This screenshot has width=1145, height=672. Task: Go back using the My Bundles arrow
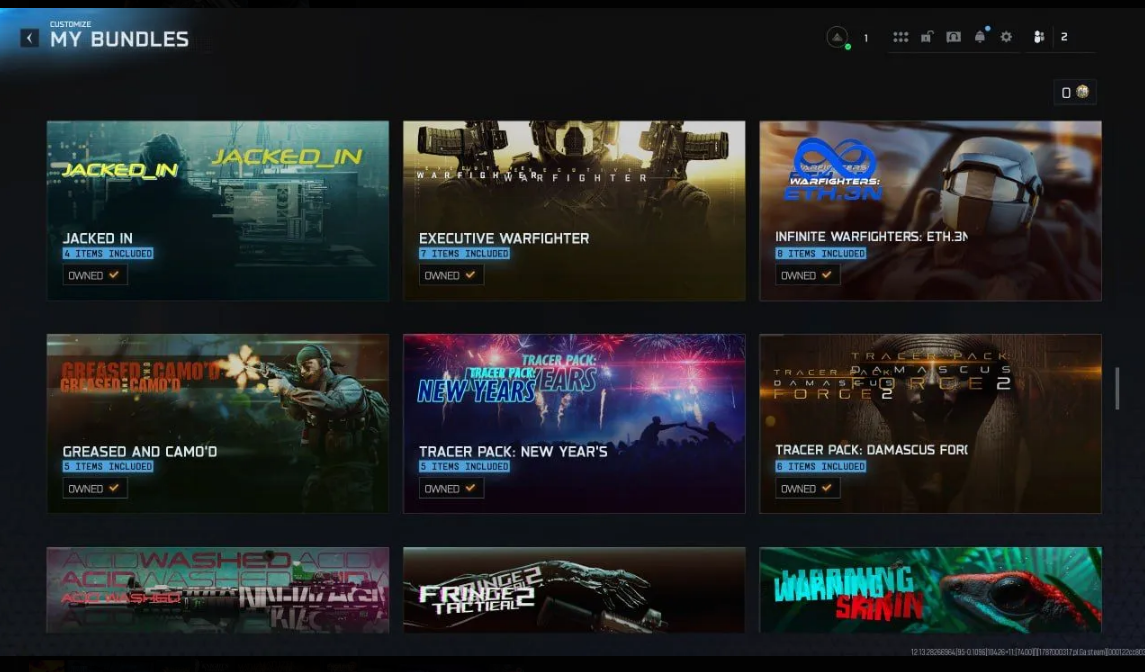coord(29,38)
